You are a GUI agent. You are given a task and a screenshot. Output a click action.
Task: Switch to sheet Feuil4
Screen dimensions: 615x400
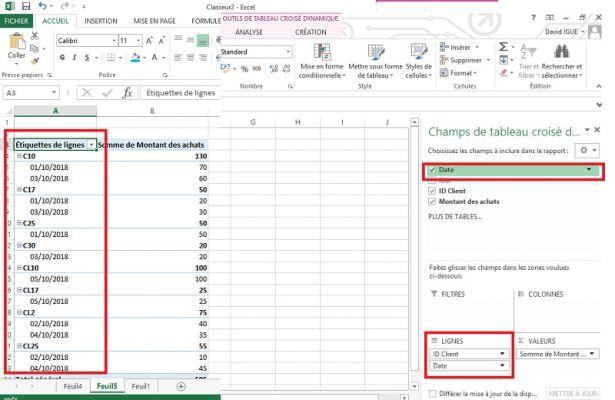[73, 386]
